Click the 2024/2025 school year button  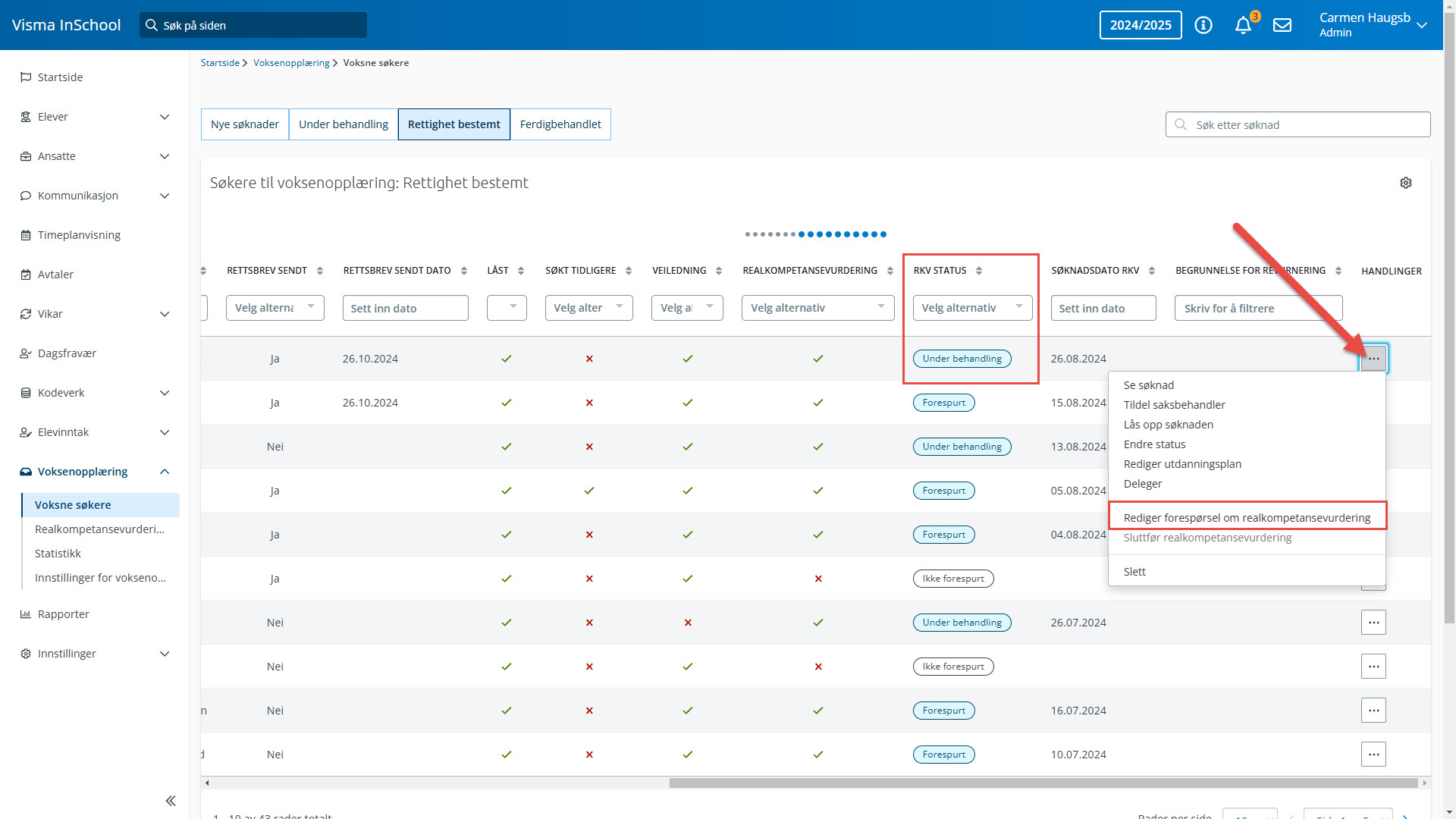[1141, 25]
